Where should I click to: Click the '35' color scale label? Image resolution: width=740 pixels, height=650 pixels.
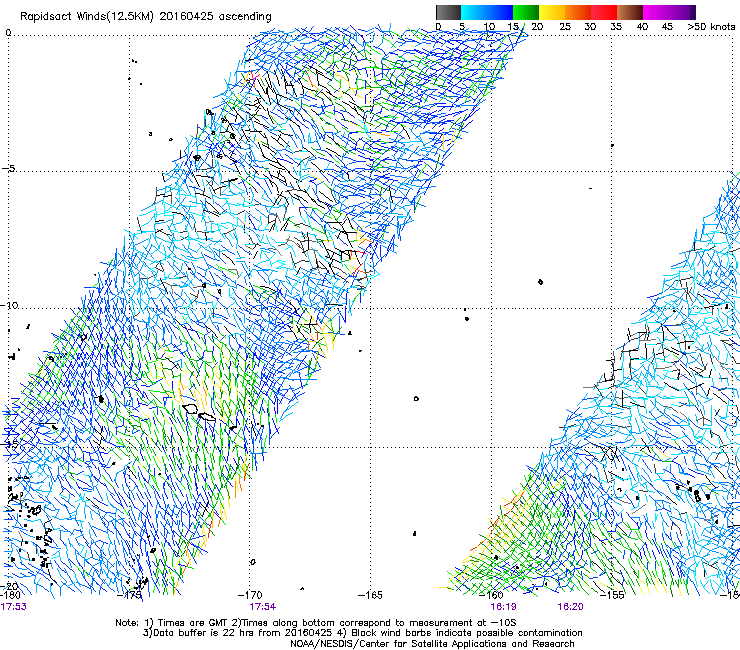tap(616, 26)
